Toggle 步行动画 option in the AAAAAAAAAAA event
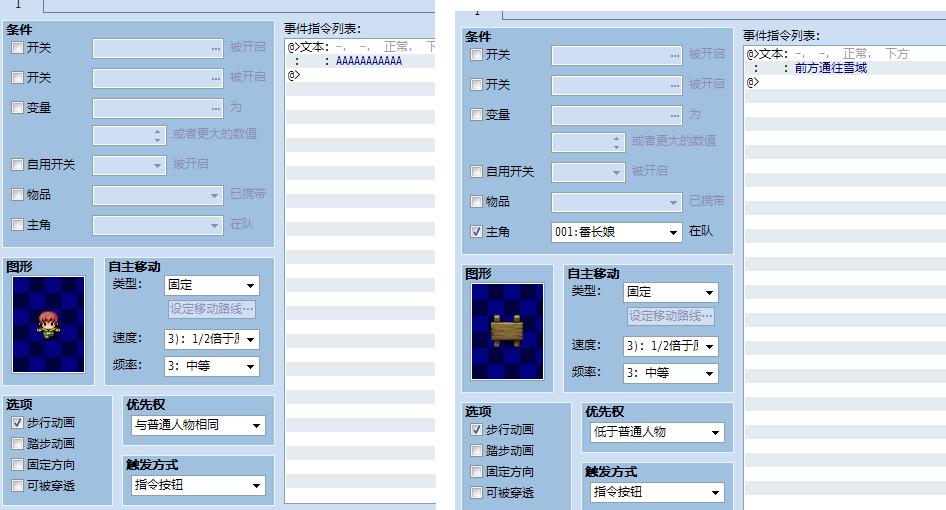The width and height of the screenshot is (946, 510). pyautogui.click(x=17, y=422)
